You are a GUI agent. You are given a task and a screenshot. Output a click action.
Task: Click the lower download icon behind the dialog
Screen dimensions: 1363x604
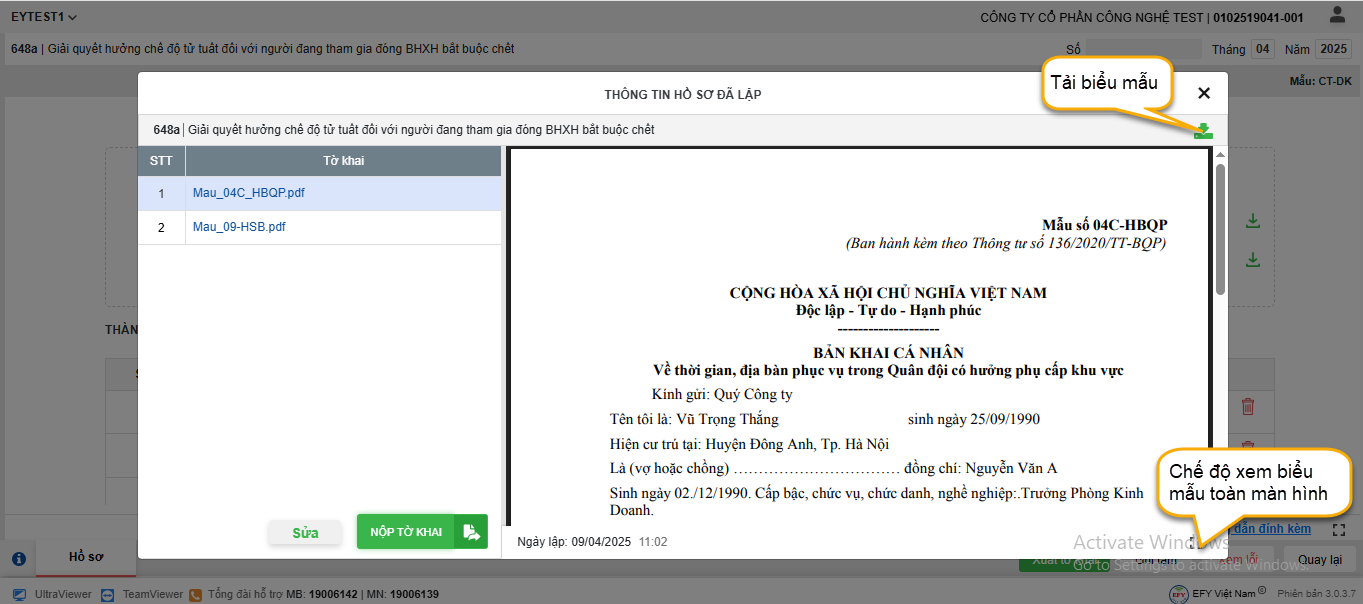(x=1252, y=260)
